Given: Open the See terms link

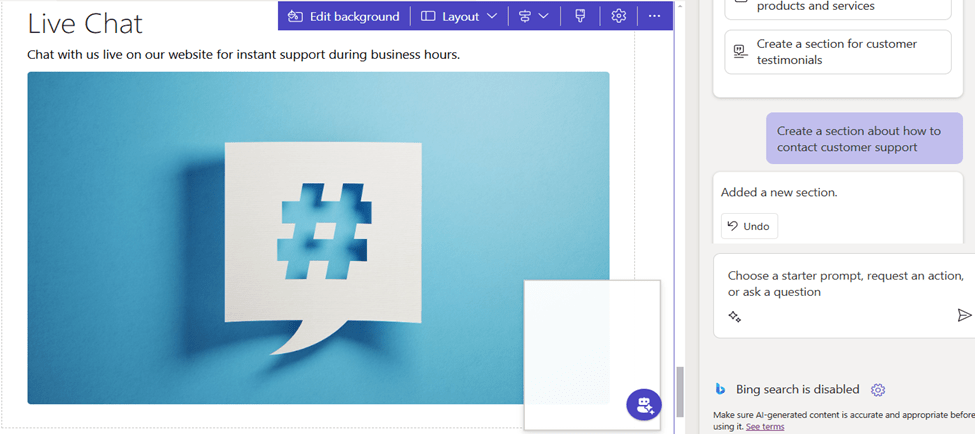Looking at the screenshot, I should [765, 427].
